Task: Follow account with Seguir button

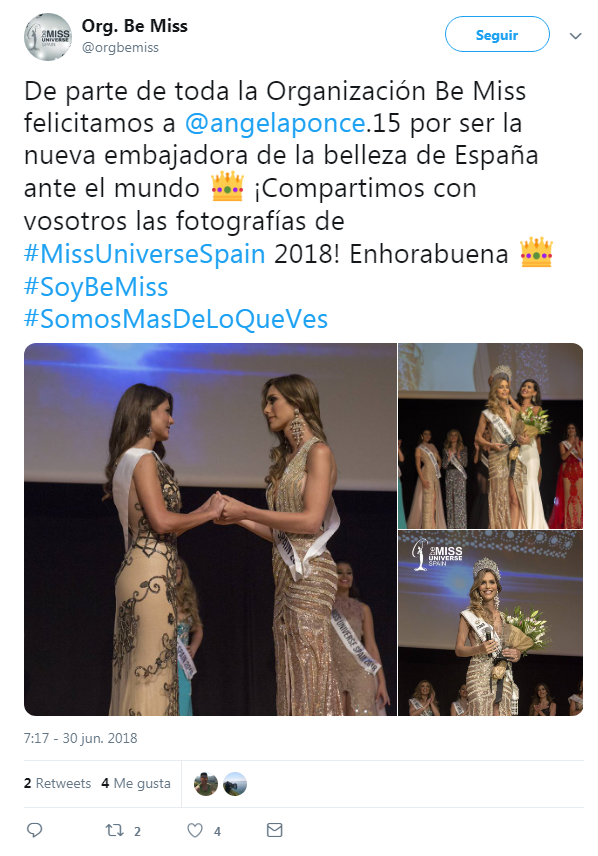Action: (497, 34)
